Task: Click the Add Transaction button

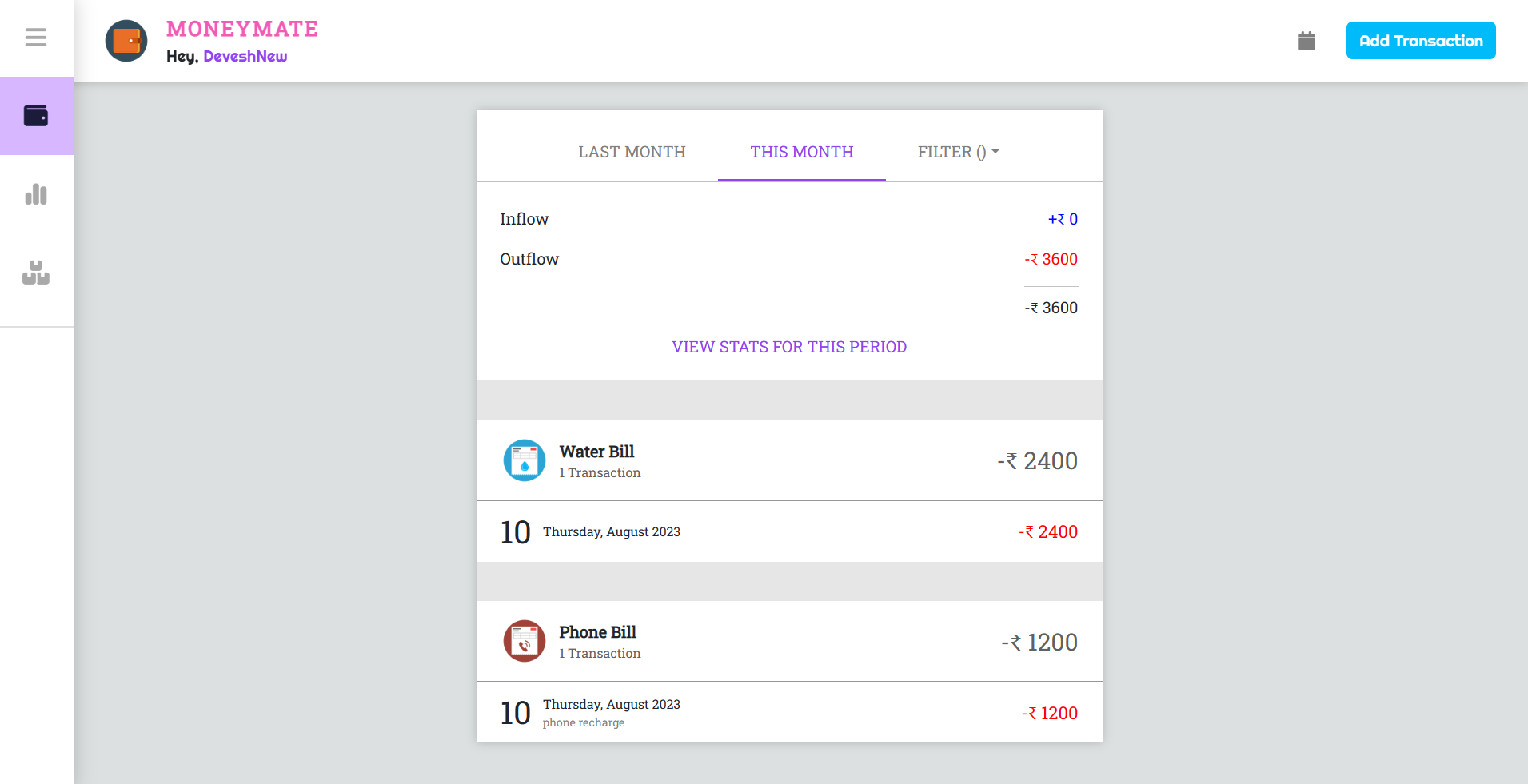Action: click(1421, 41)
